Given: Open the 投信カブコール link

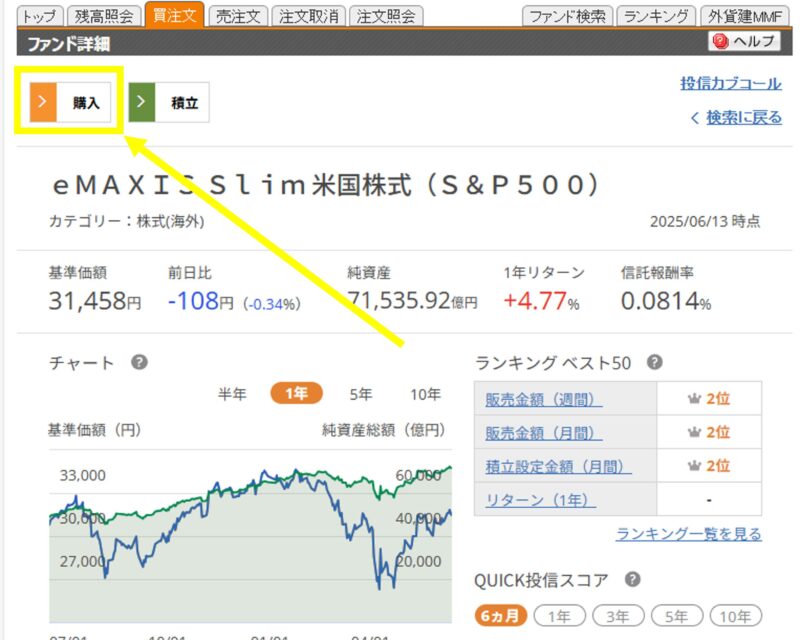Looking at the screenshot, I should (731, 83).
